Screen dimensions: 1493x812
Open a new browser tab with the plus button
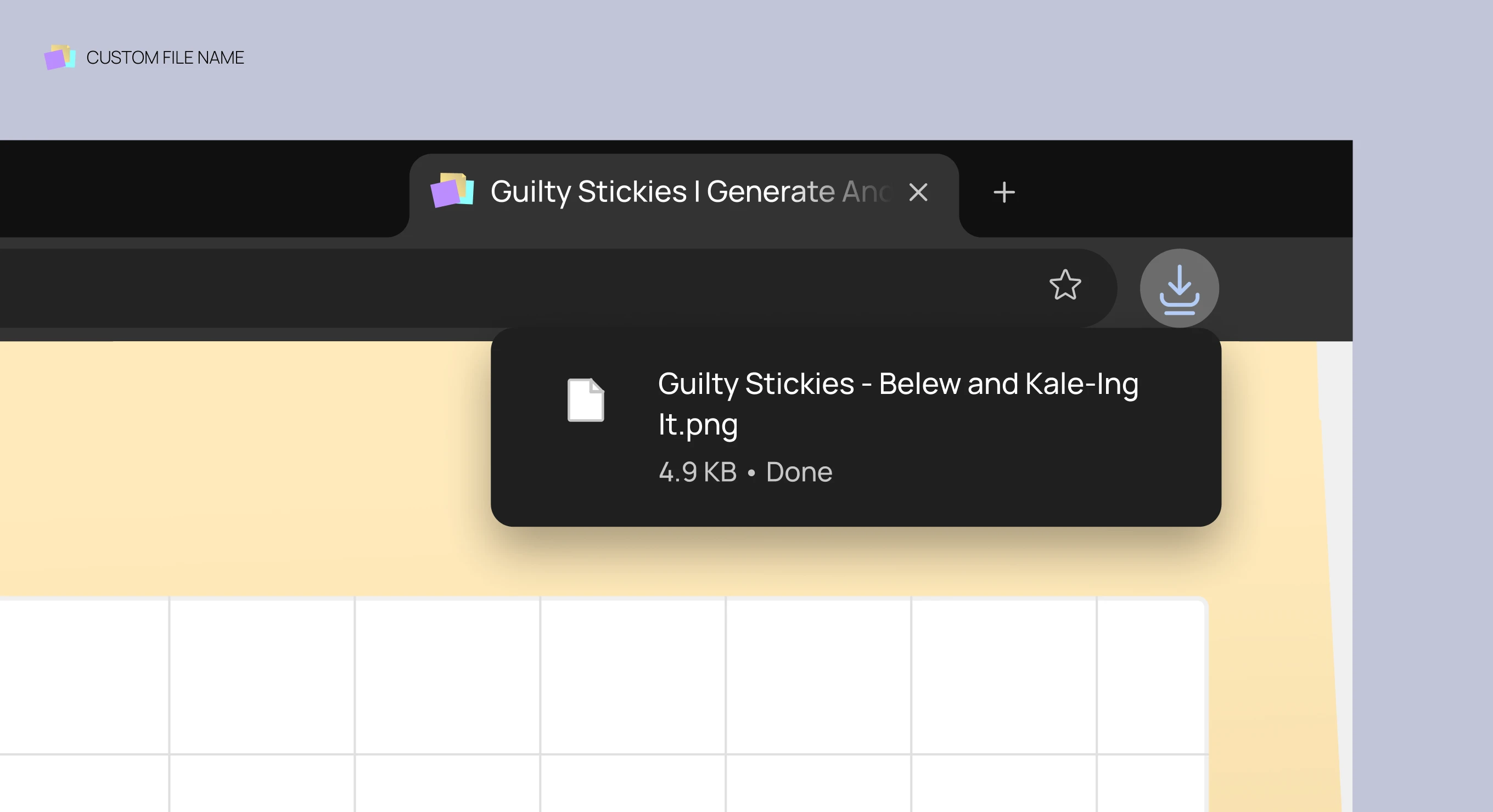pos(1004,192)
